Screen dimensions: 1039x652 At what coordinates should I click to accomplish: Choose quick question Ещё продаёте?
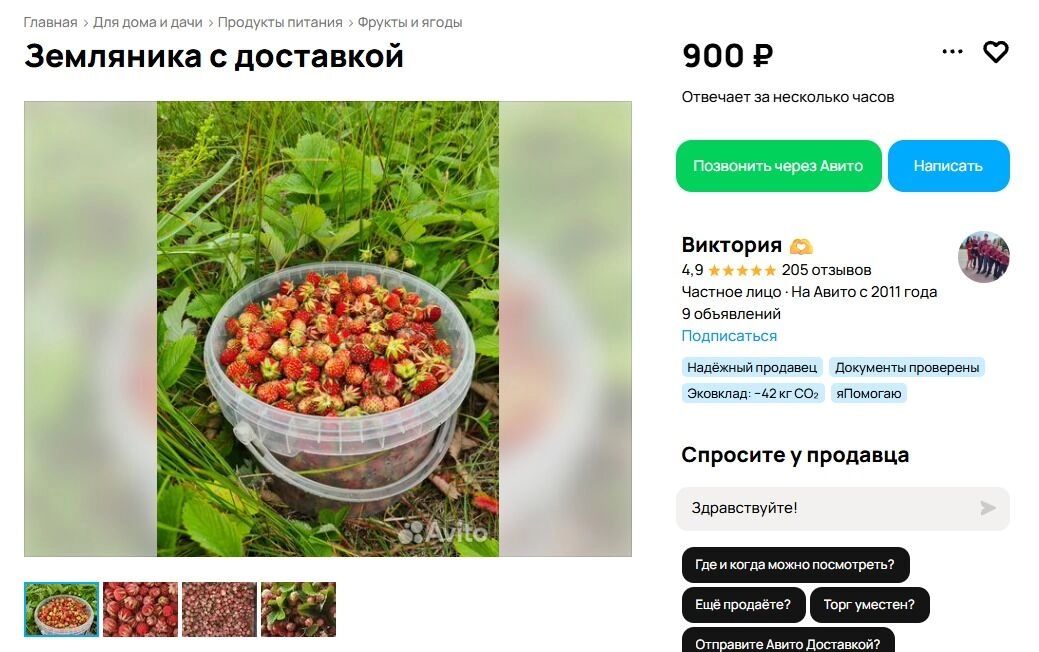(x=743, y=604)
